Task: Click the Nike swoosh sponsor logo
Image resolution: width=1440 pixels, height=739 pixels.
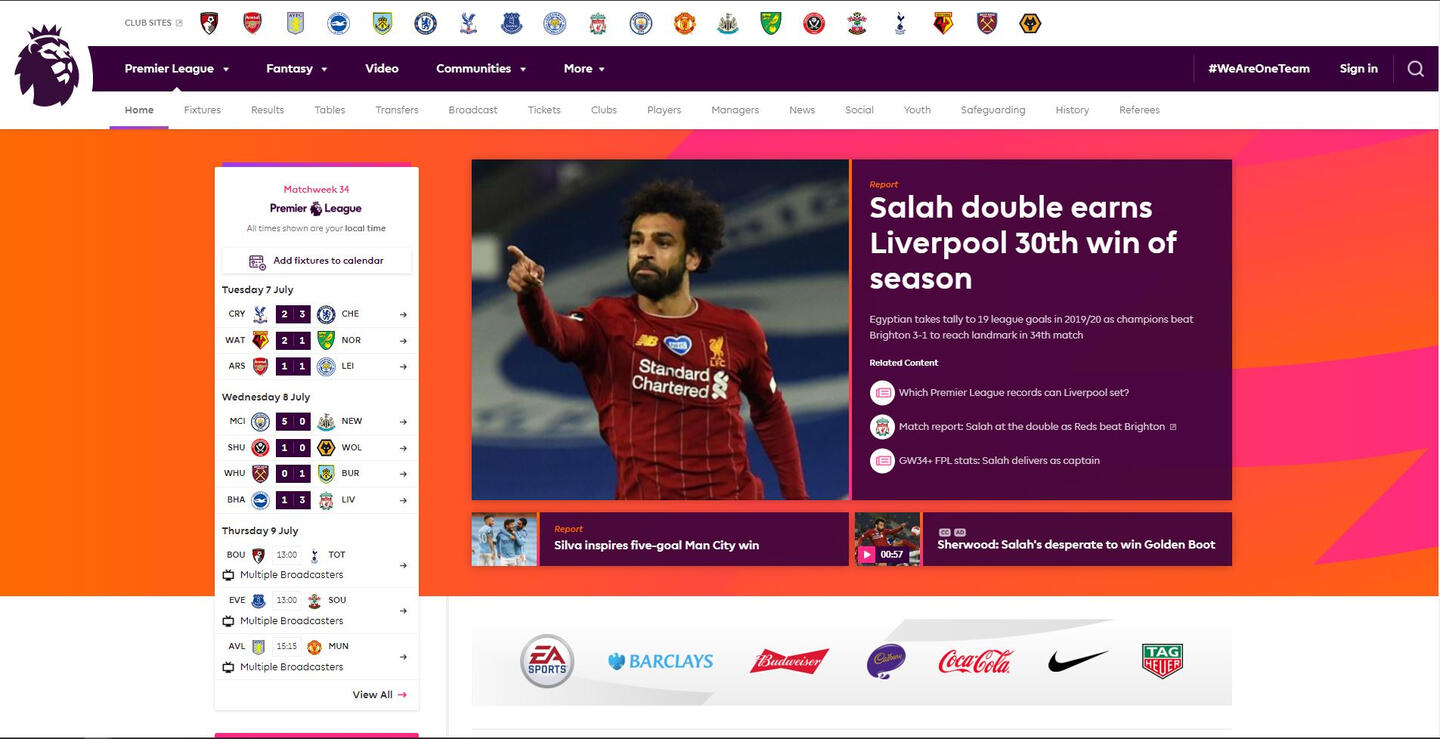Action: click(1078, 661)
